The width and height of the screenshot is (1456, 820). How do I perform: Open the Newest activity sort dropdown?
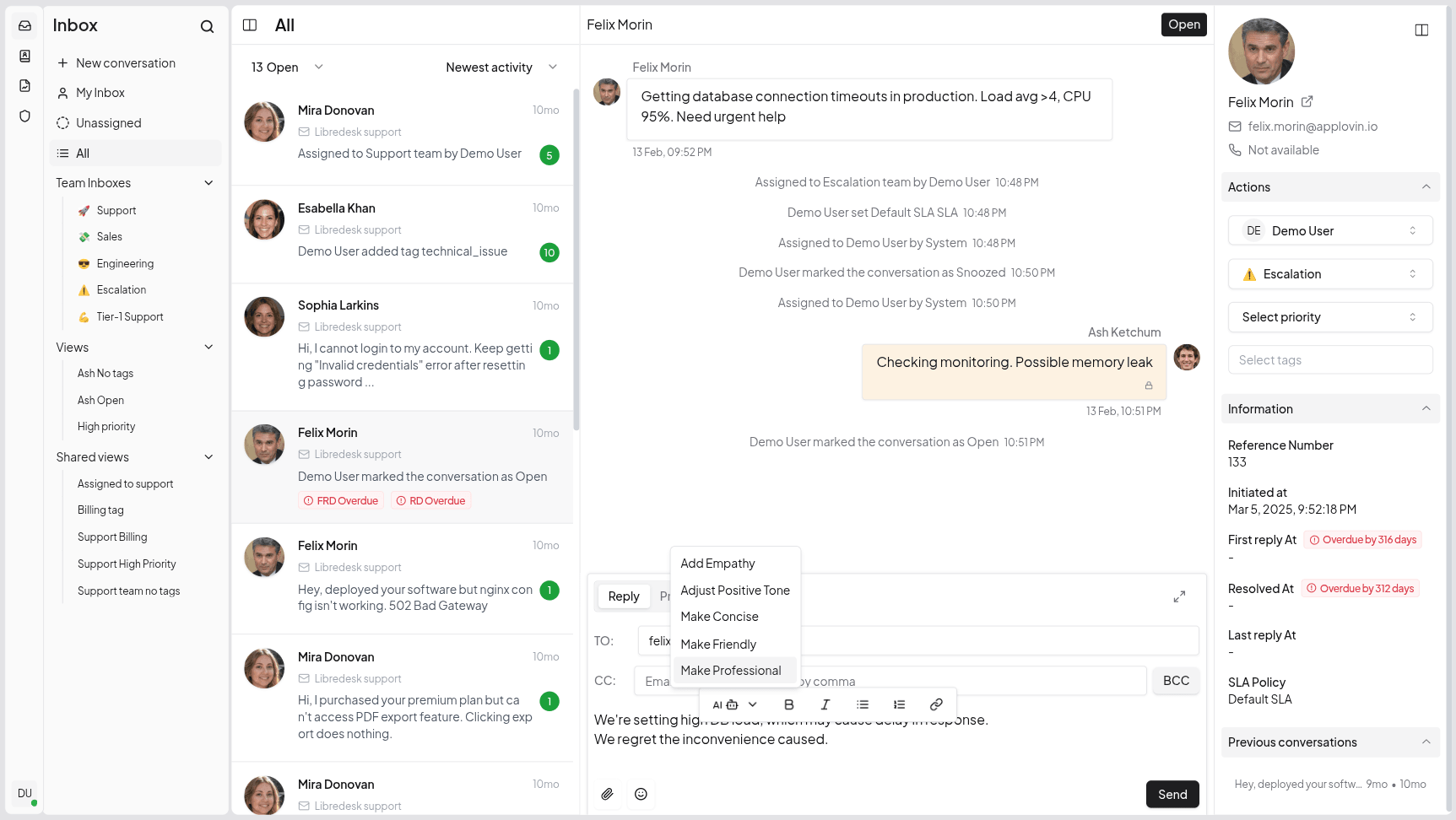[500, 67]
